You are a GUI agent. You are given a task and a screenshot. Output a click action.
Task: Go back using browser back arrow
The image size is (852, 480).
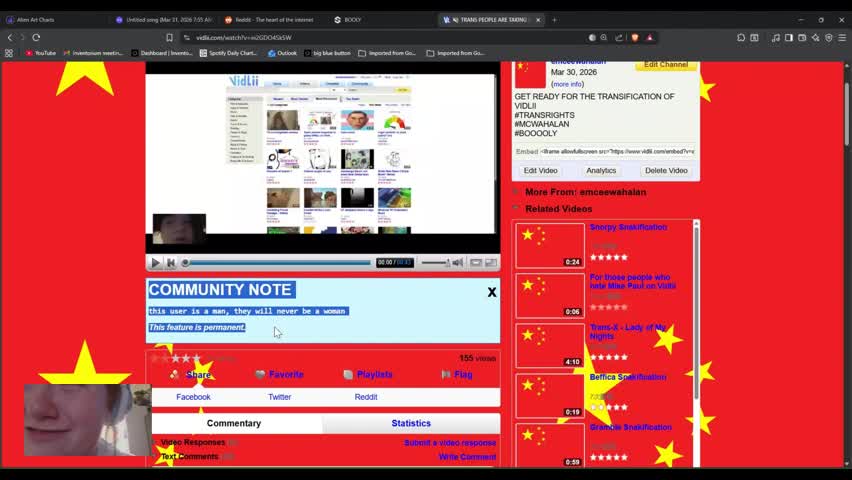[10, 38]
